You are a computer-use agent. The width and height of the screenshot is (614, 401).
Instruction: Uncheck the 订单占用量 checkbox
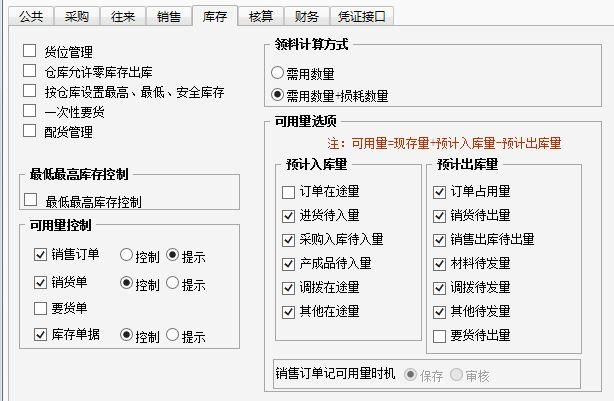pos(439,192)
